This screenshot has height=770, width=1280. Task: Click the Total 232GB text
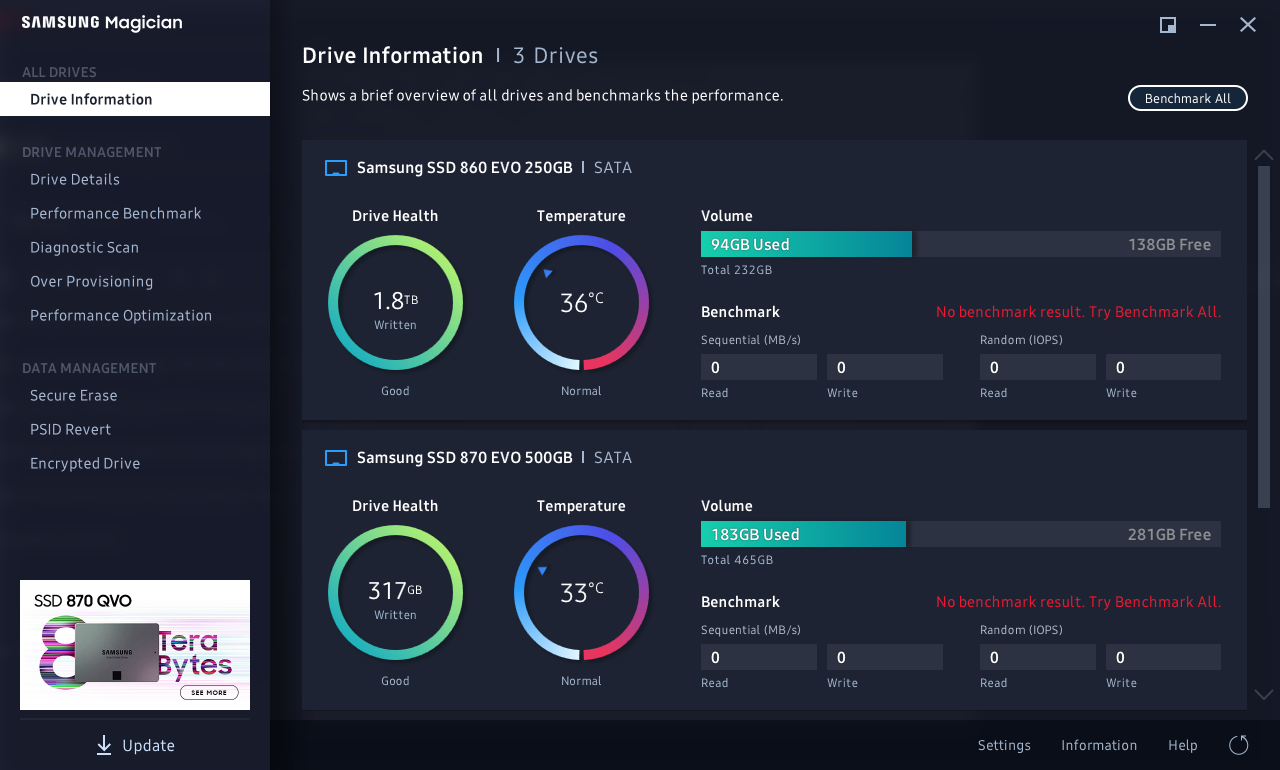(736, 270)
